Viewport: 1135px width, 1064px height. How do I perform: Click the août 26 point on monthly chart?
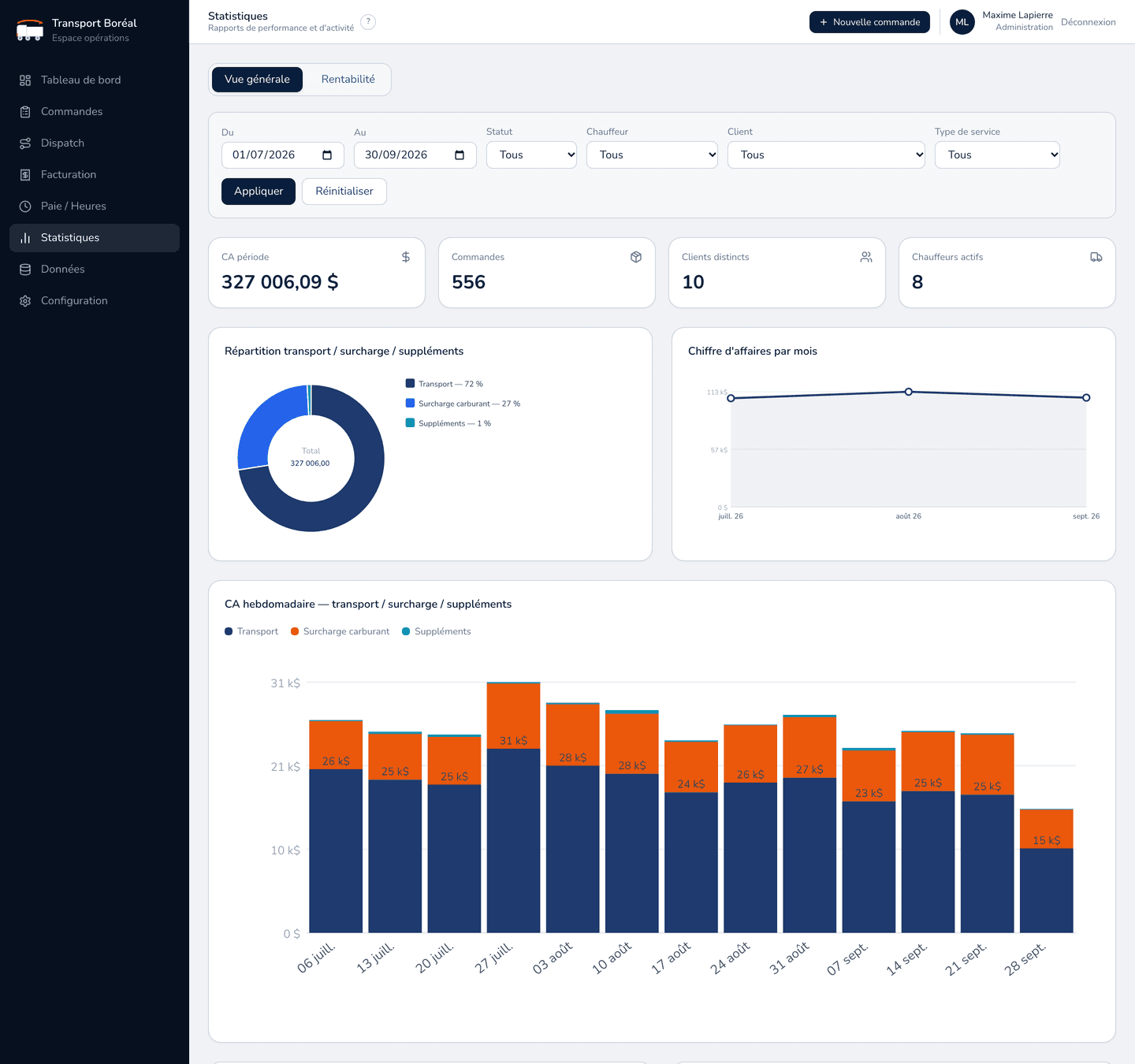[909, 392]
